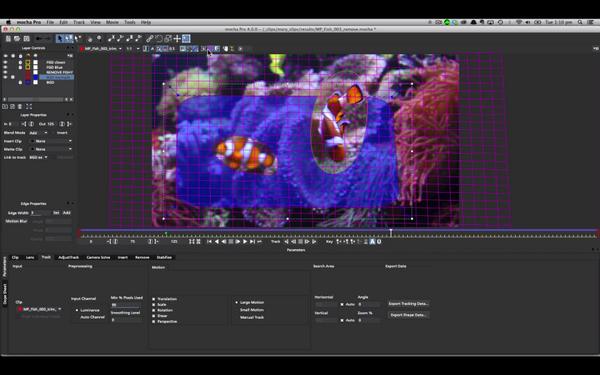Viewport: 600px width, 375px height.
Task: Switch to the Remove tab
Action: pos(142,258)
